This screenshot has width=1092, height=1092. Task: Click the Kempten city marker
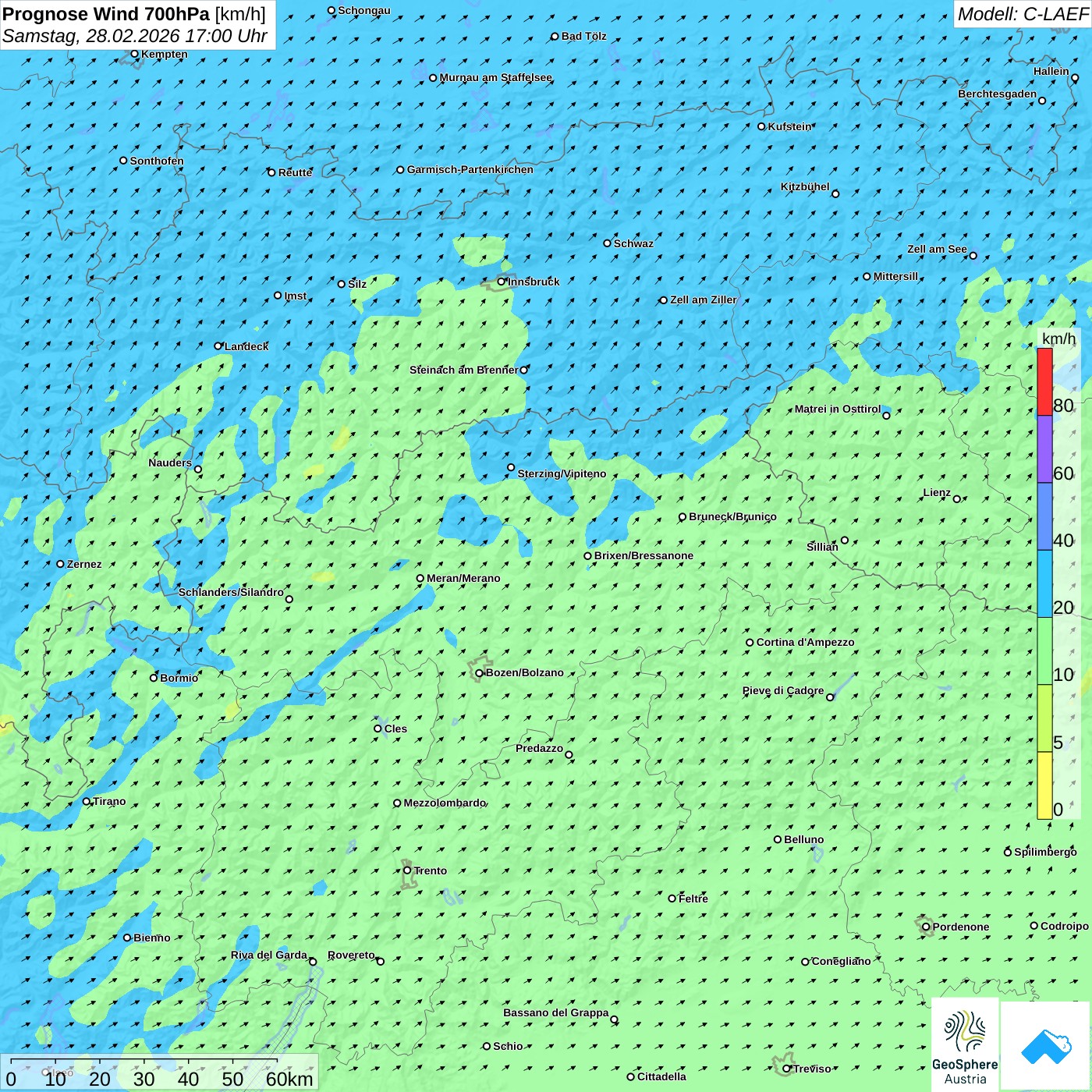[x=134, y=54]
